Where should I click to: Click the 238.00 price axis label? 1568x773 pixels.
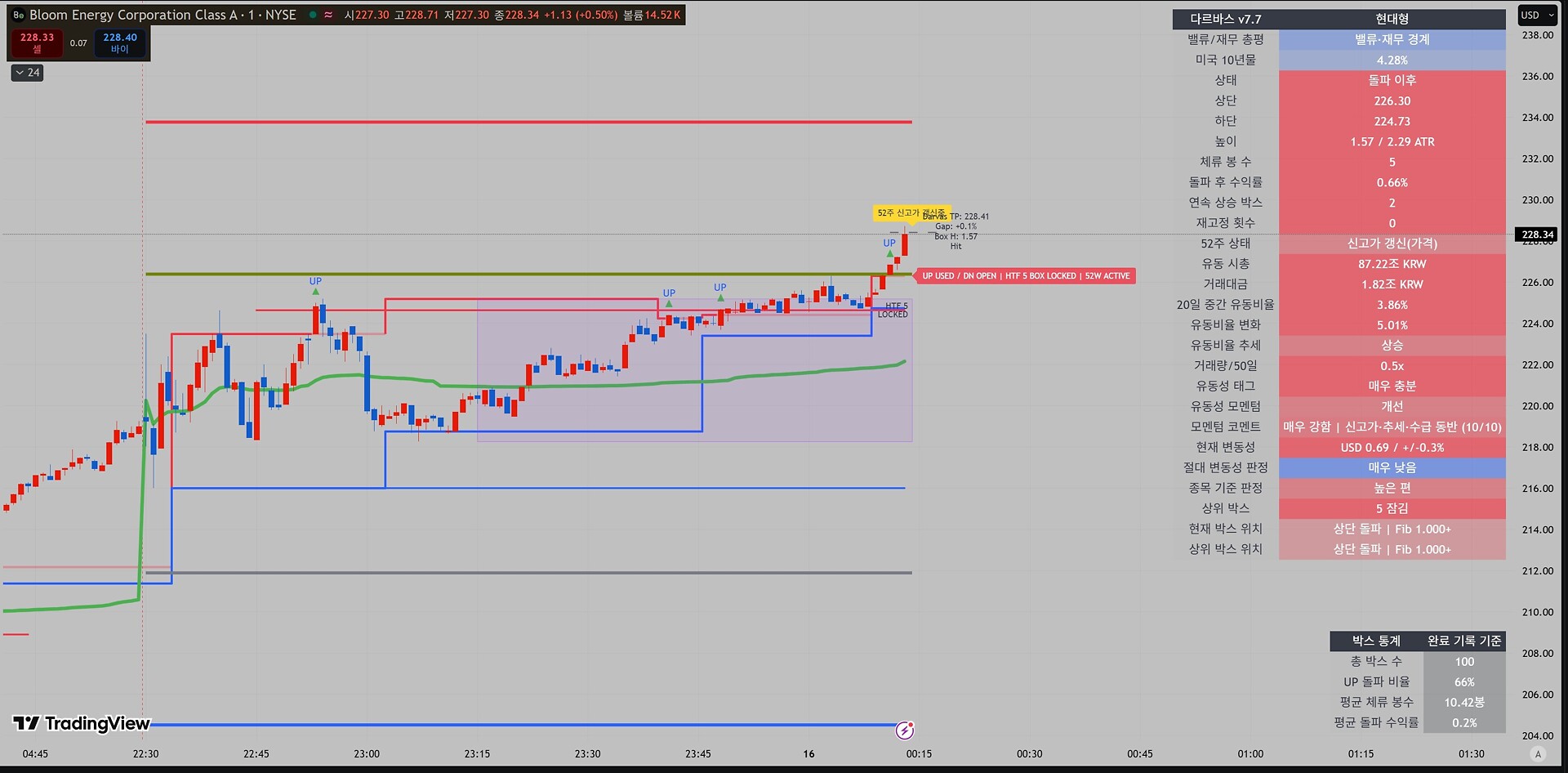click(x=1538, y=35)
